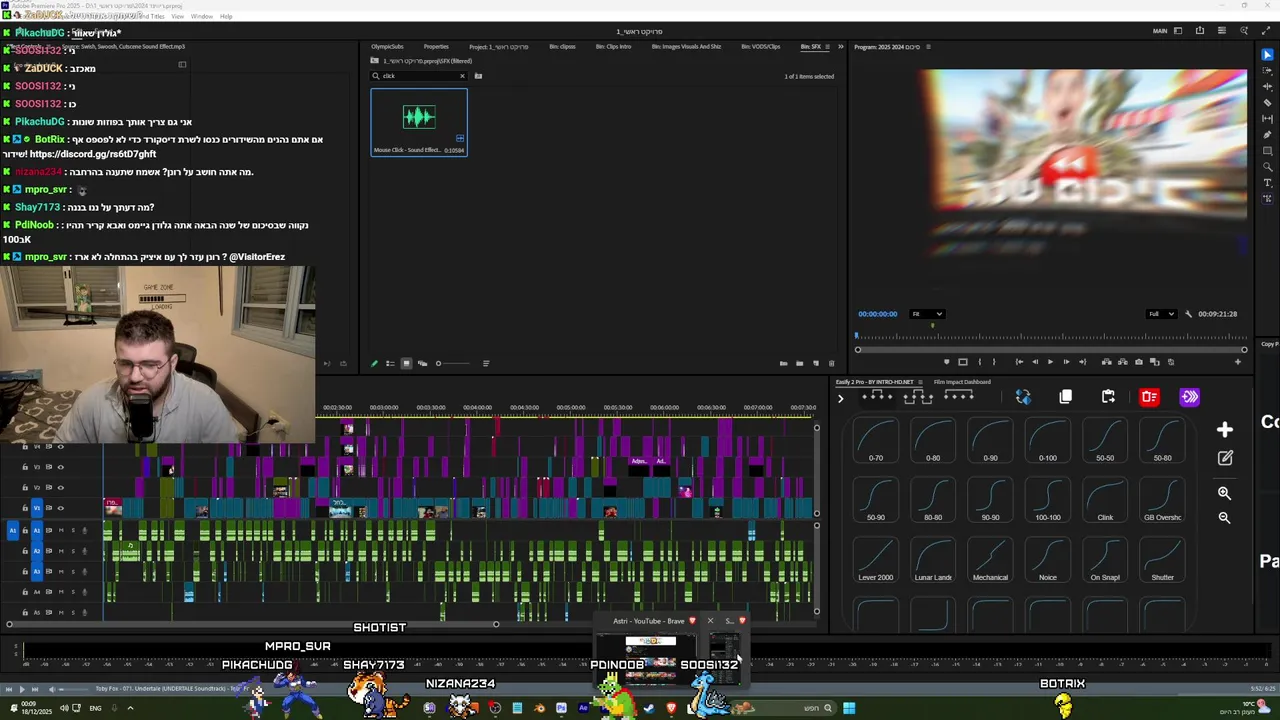The width and height of the screenshot is (1280, 720).
Task: Click the purple Easify apply icon
Action: (x=1190, y=397)
